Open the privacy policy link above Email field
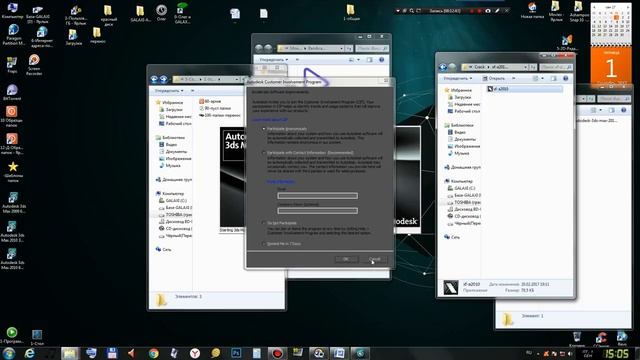The height and width of the screenshot is (360, 640). (281, 182)
